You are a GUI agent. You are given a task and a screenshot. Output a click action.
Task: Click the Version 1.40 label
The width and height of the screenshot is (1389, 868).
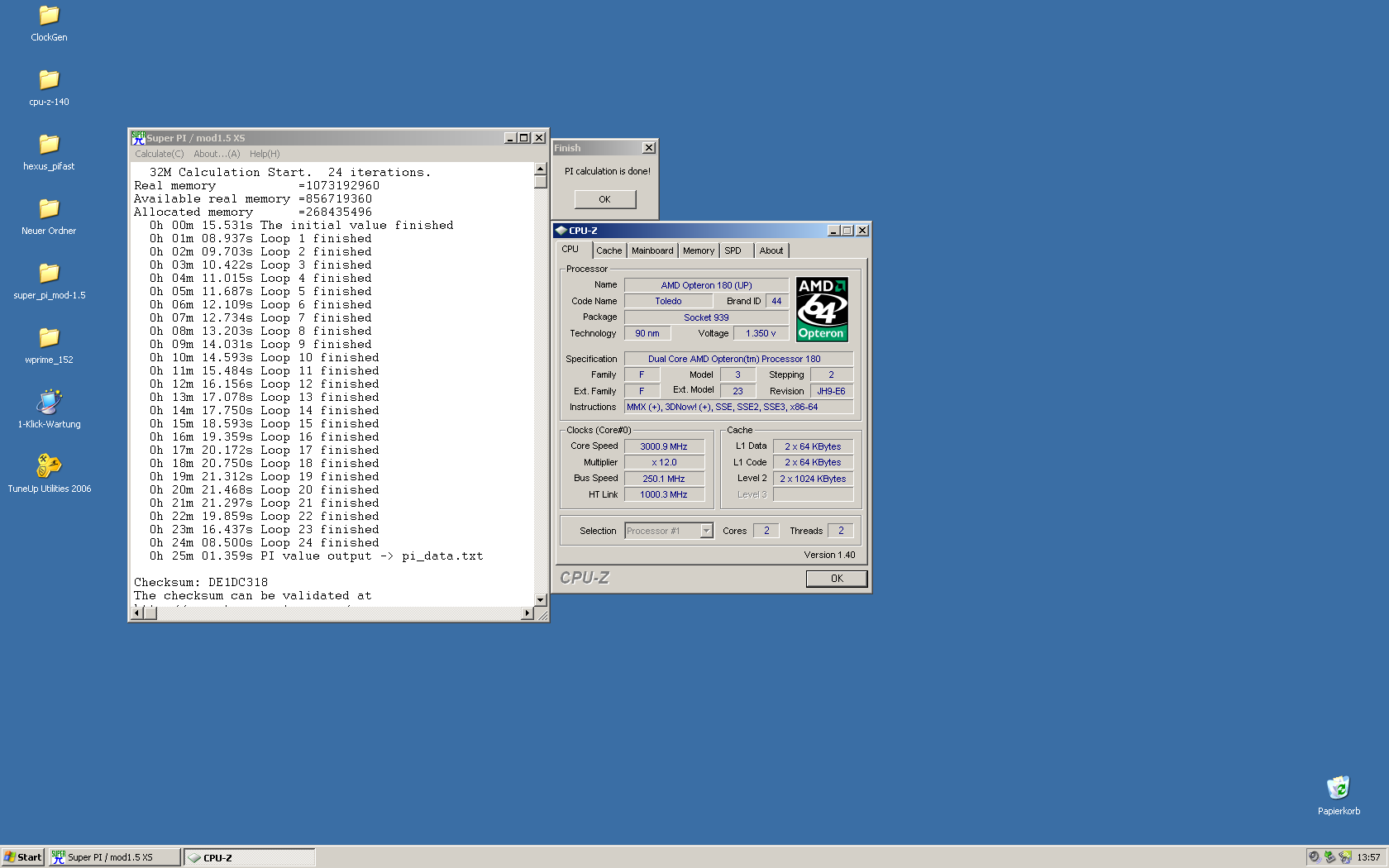829,555
